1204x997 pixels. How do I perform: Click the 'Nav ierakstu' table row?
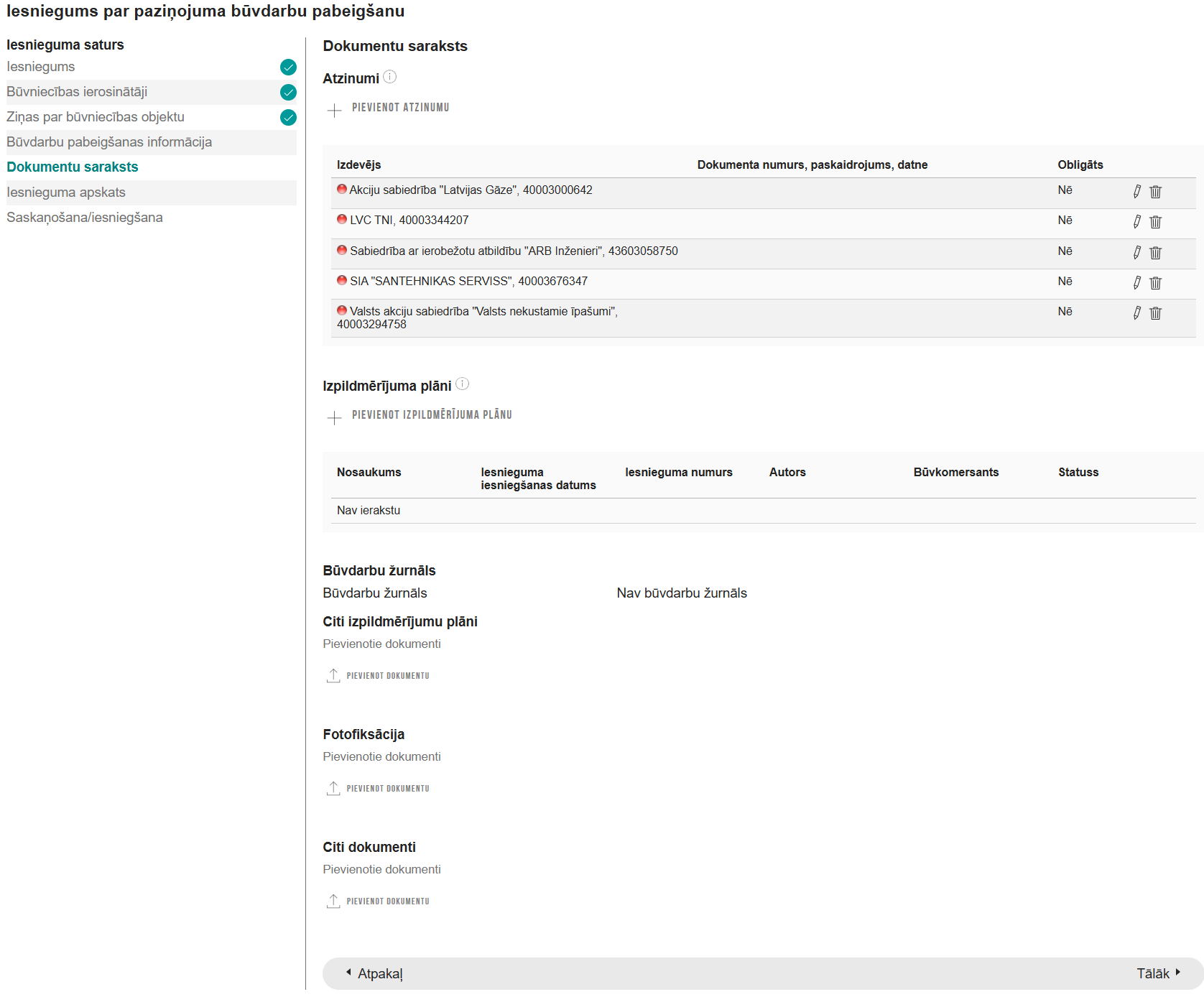pos(763,511)
